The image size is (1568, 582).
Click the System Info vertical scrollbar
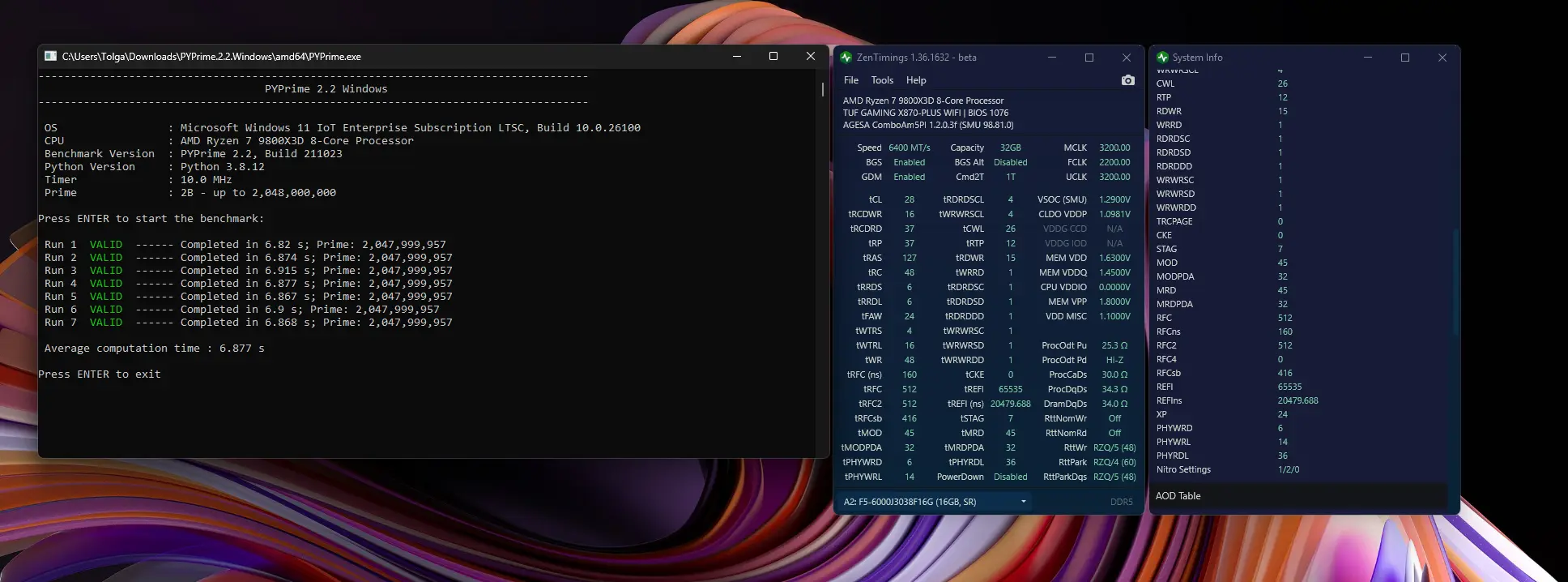click(1454, 282)
